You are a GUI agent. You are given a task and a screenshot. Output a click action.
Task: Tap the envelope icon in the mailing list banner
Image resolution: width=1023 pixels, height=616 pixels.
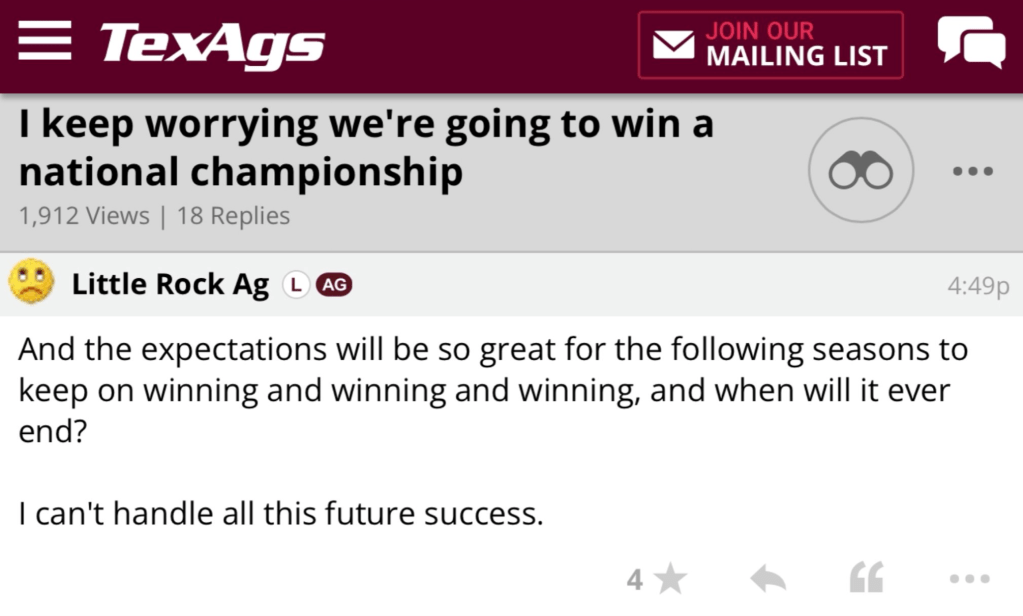(x=673, y=45)
